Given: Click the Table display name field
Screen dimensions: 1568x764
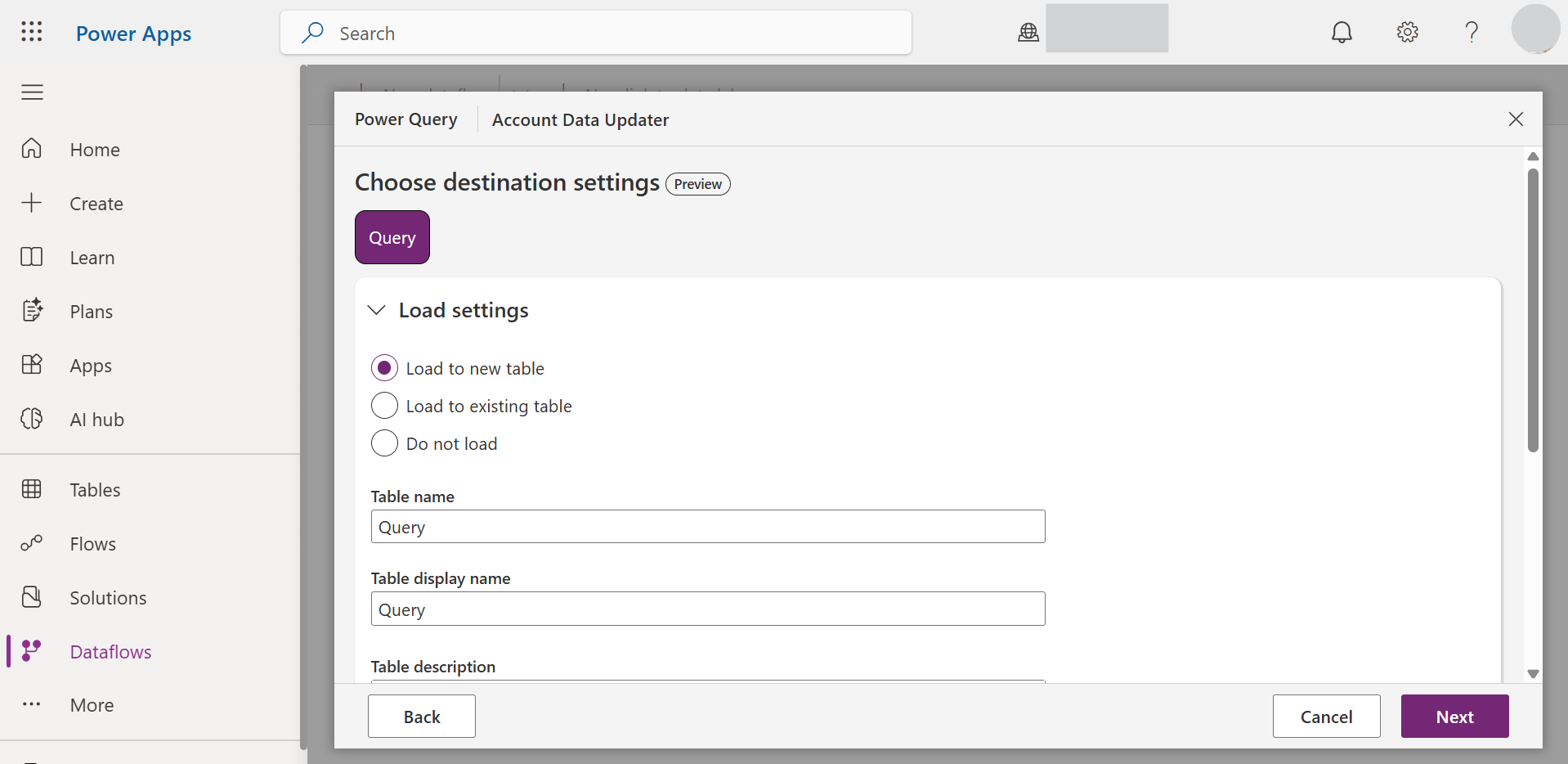Looking at the screenshot, I should [x=707, y=609].
